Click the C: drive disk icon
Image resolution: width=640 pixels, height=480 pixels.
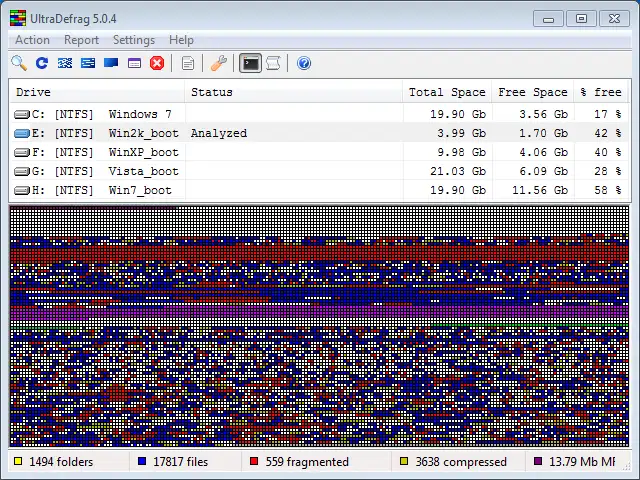(x=22, y=114)
